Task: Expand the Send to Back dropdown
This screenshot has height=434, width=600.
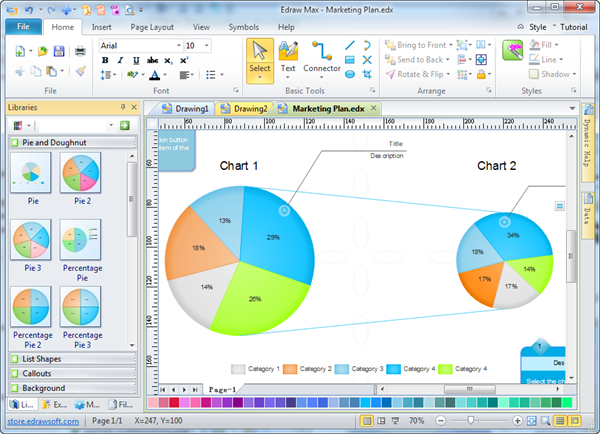Action: (447, 60)
